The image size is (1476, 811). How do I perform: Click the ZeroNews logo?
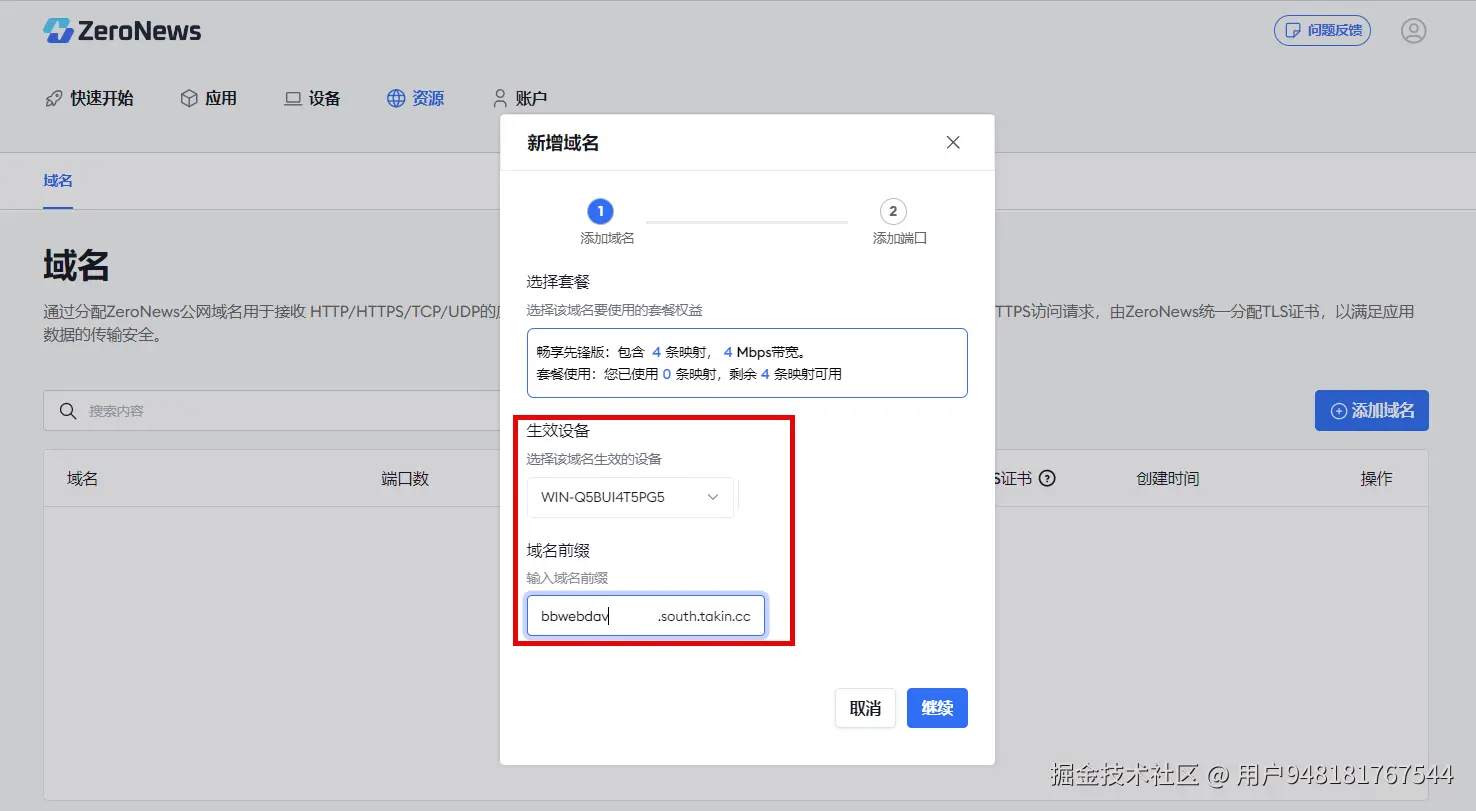point(122,31)
